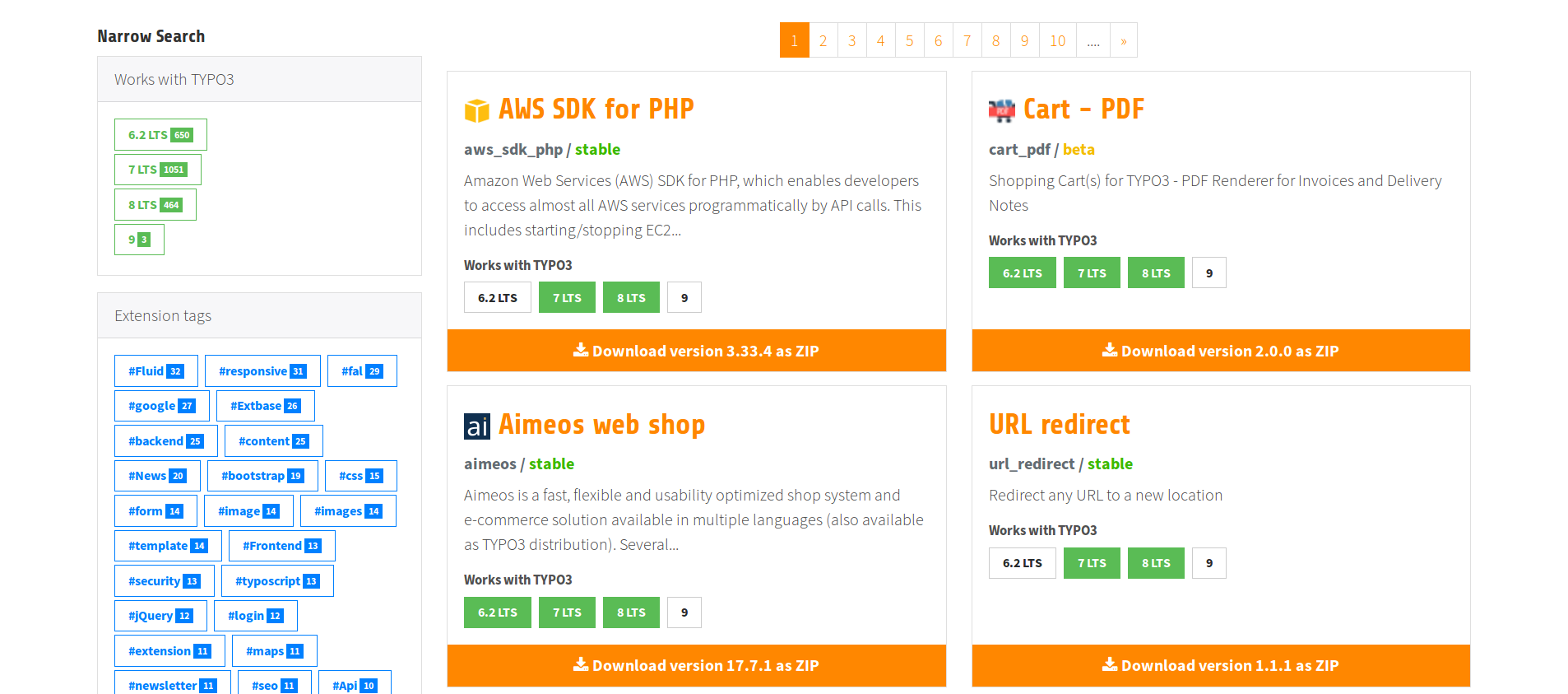
Task: Select the #typoscript tag filter
Action: point(277,581)
